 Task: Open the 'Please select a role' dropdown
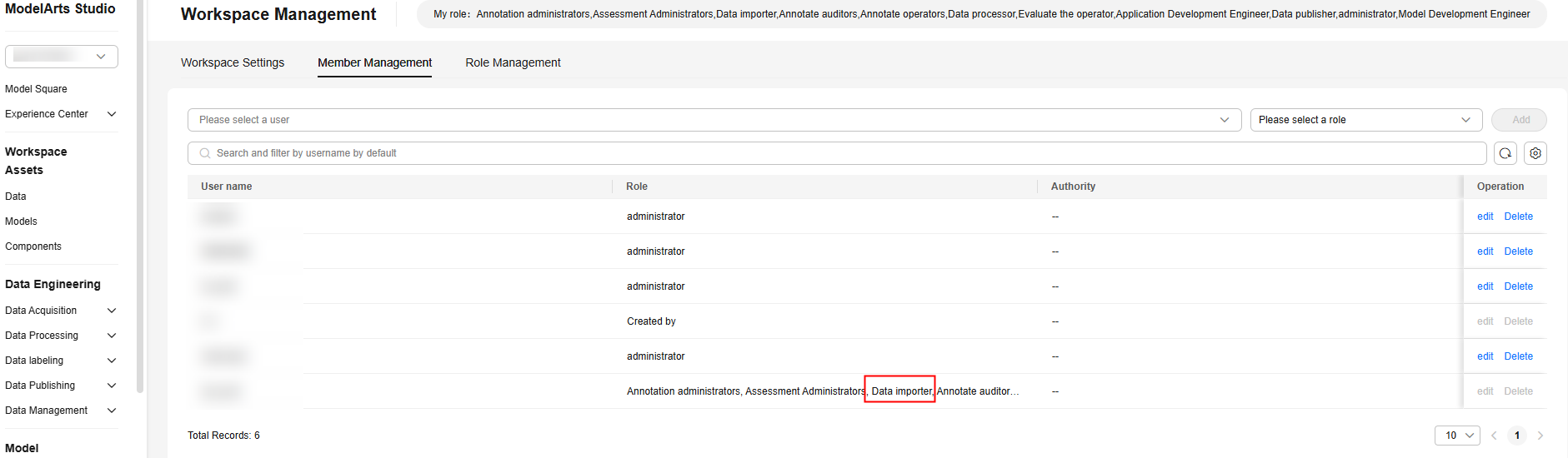click(1365, 120)
